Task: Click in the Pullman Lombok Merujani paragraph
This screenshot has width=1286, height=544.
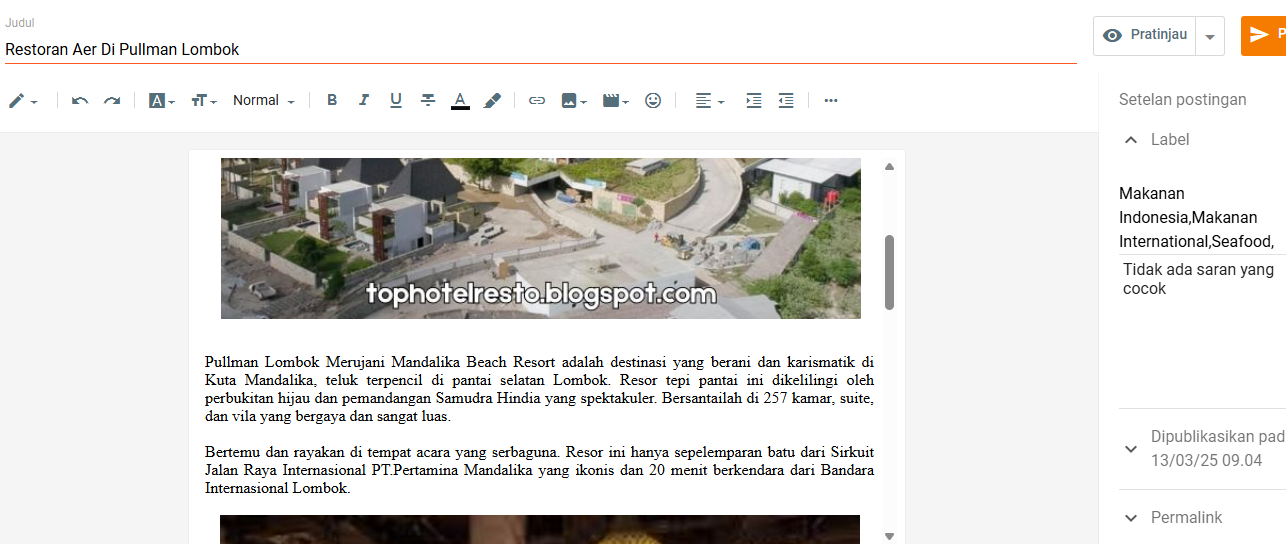Action: 539,389
